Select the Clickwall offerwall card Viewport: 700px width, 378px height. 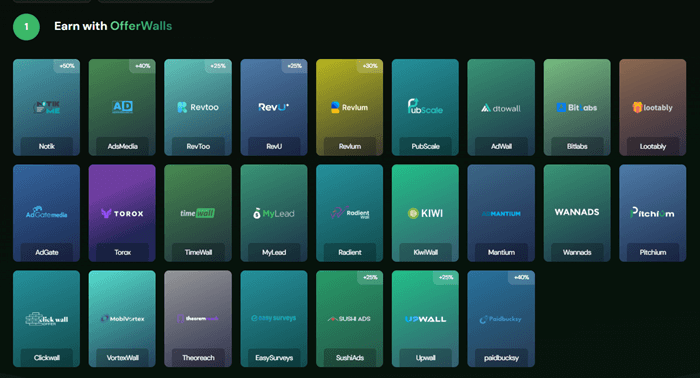46,319
